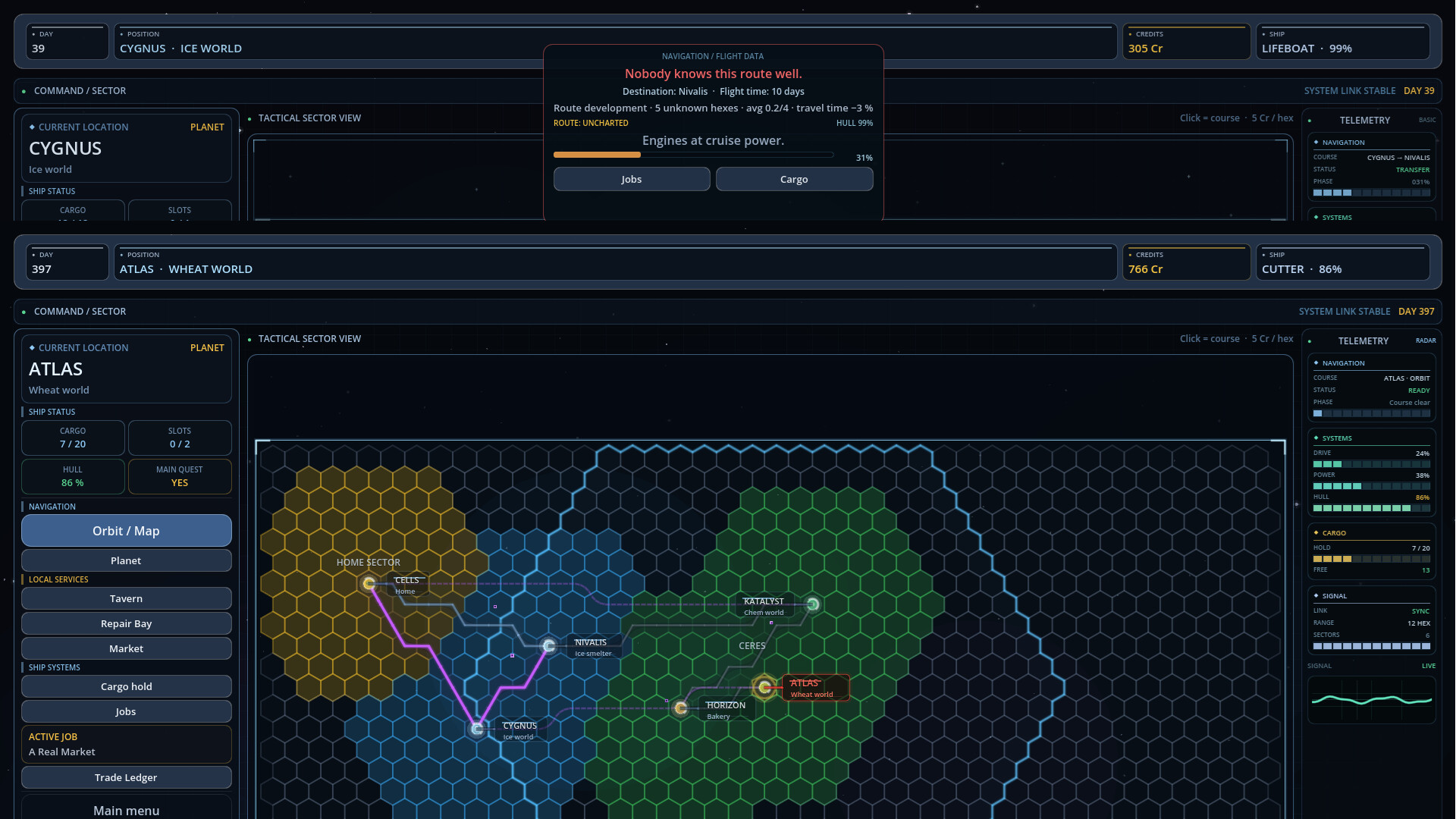Select the ATLAS wheat world node

764,688
